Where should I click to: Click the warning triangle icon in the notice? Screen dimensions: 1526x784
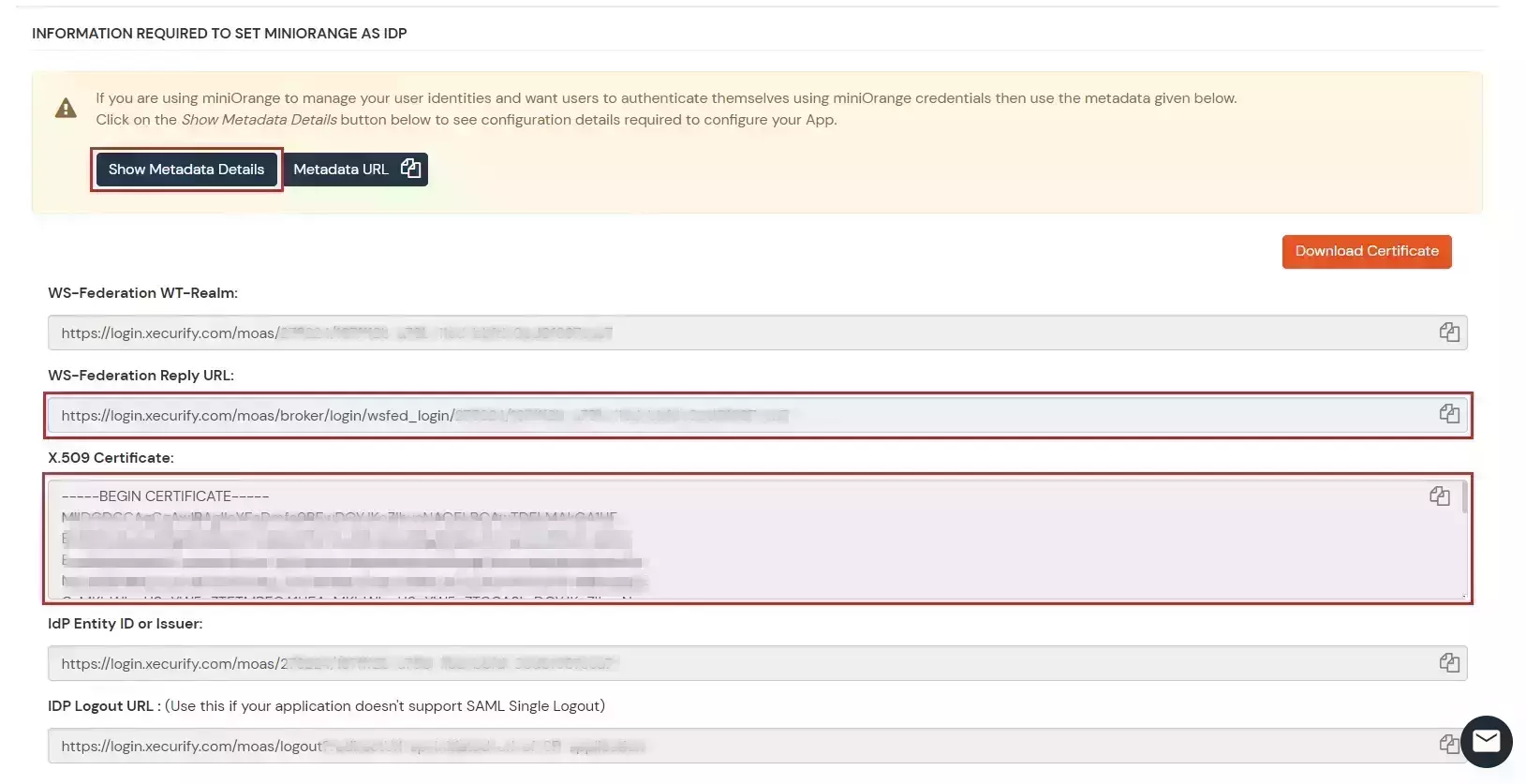(66, 109)
